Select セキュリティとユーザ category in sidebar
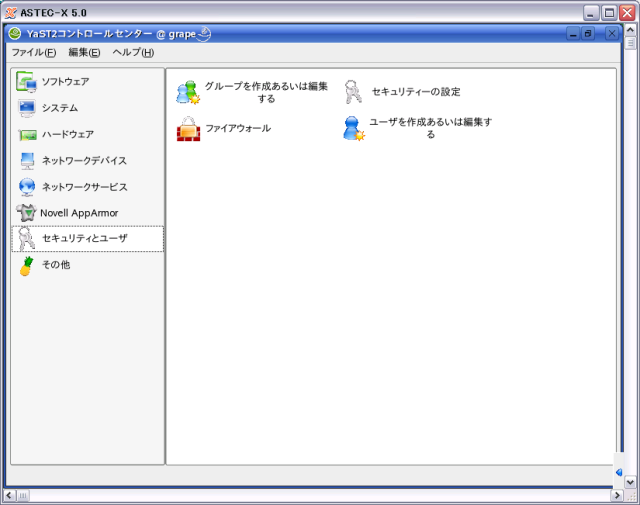This screenshot has width=640, height=505. (x=84, y=239)
